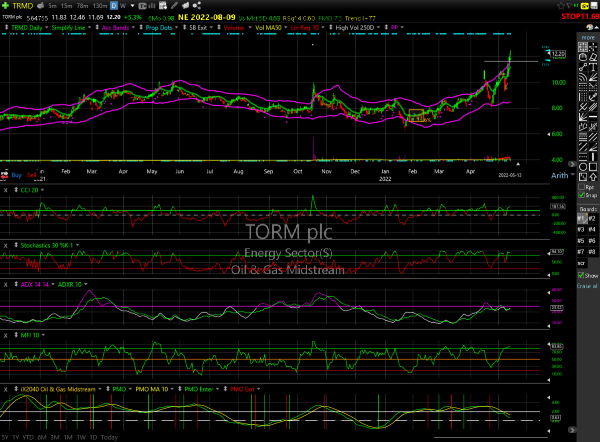Select the grid layout drawing tool
This screenshot has height=442, width=600.
point(583,47)
